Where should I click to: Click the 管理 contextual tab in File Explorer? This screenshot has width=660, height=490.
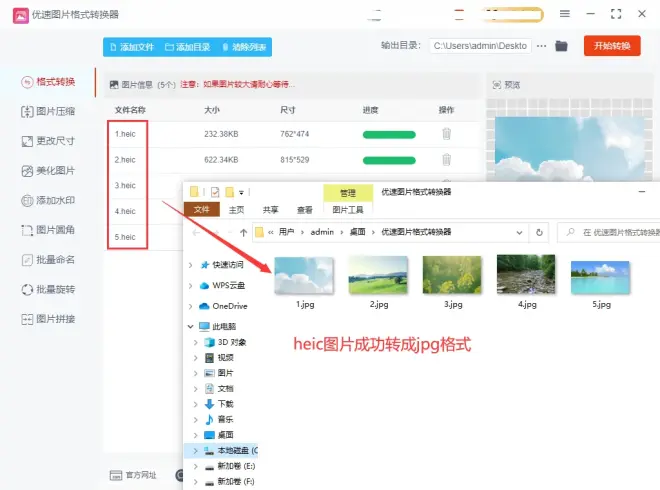[348, 193]
